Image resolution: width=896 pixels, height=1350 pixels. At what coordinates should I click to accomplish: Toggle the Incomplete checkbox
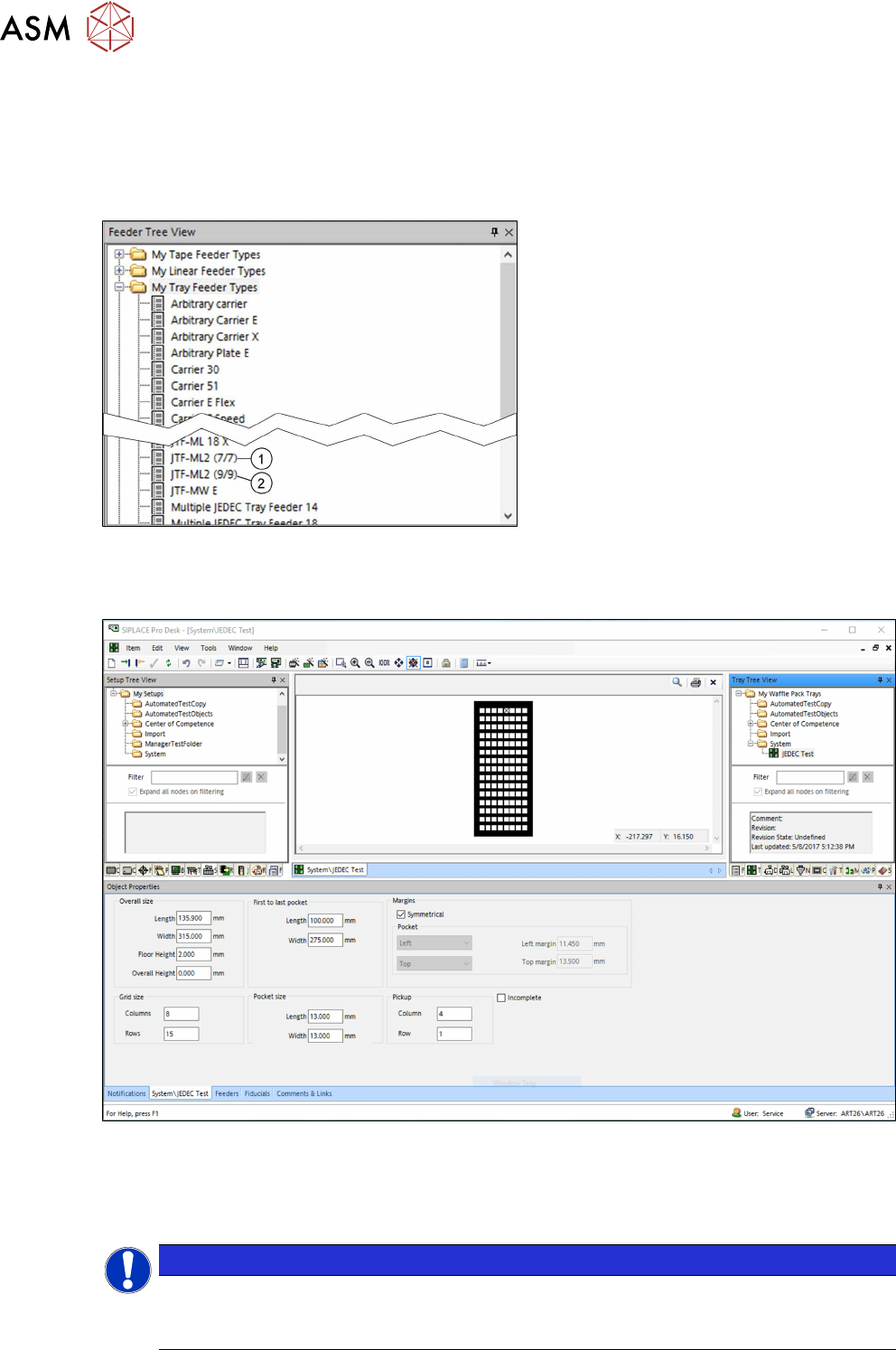[501, 998]
